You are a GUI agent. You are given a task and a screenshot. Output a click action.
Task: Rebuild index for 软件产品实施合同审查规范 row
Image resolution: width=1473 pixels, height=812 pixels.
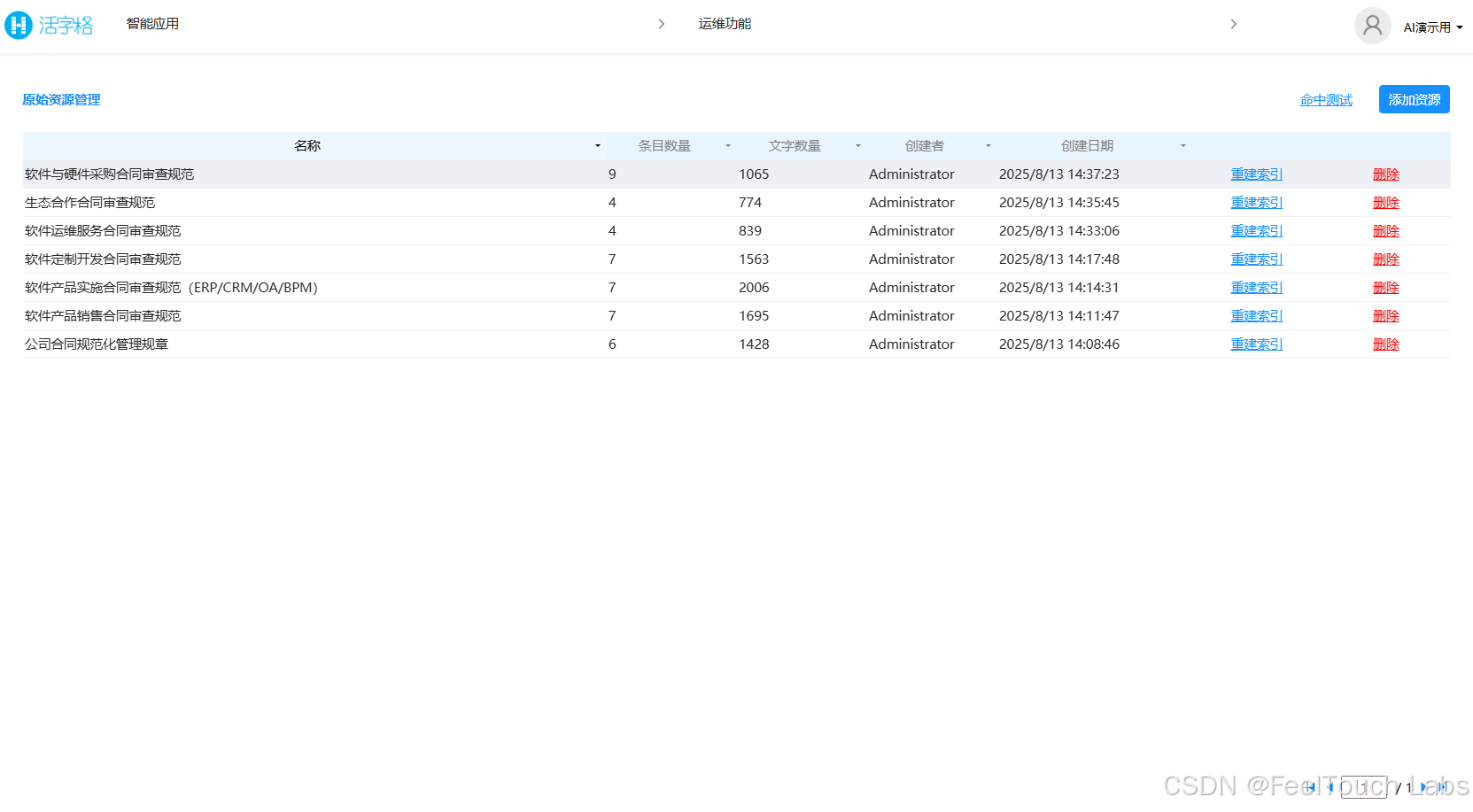click(x=1257, y=288)
